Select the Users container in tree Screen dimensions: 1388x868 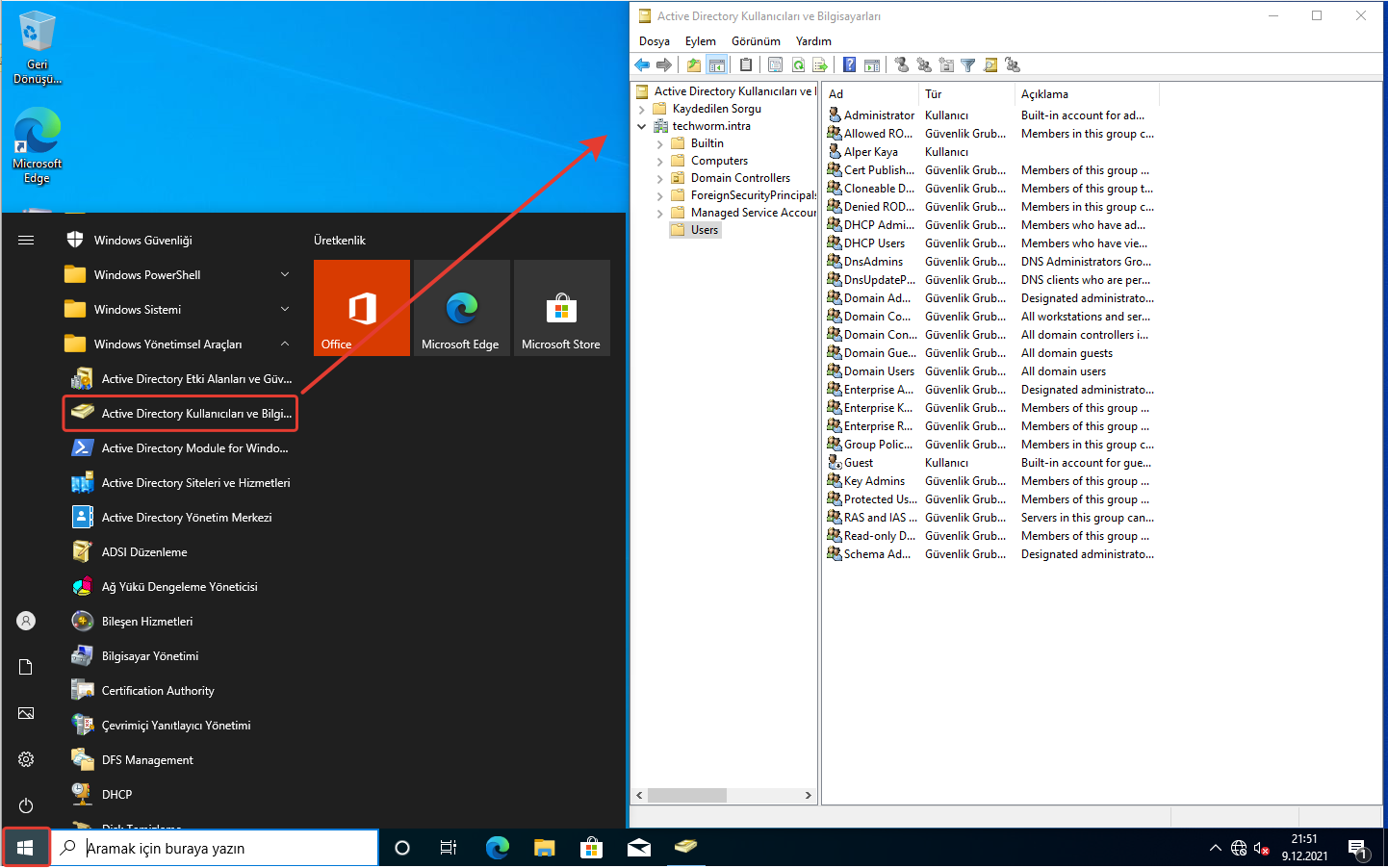(704, 230)
